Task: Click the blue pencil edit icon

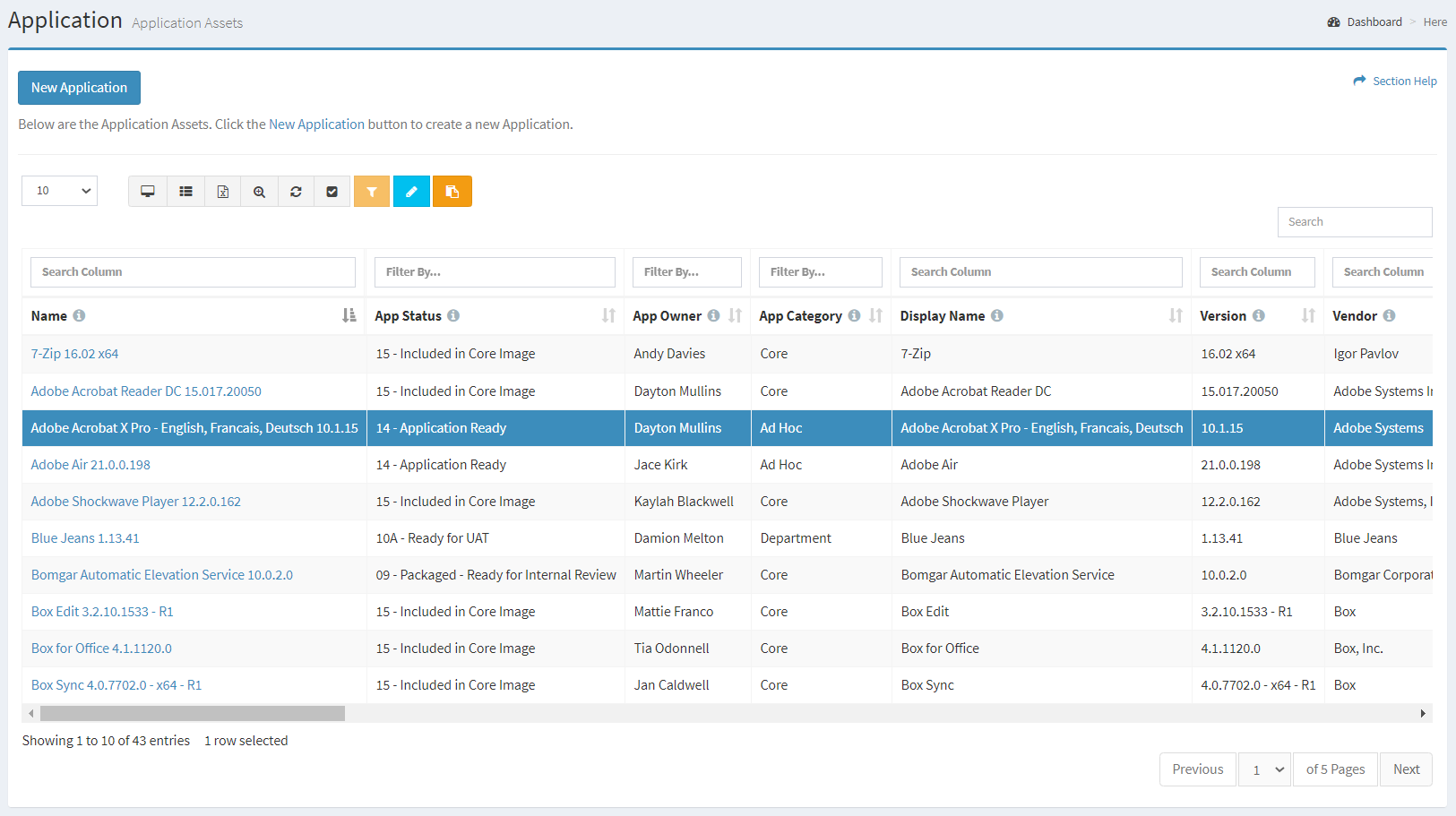Action: pyautogui.click(x=411, y=192)
